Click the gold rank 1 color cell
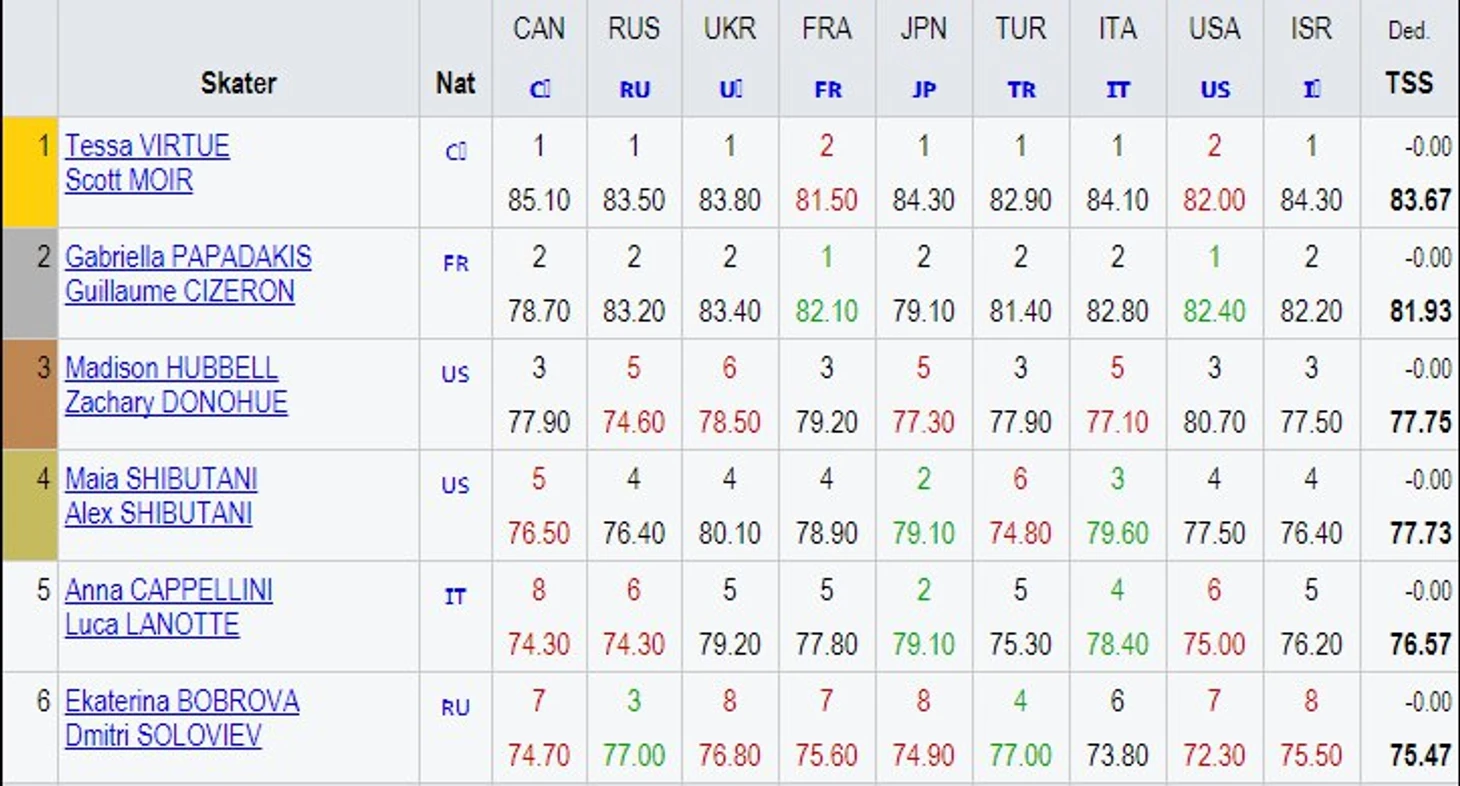This screenshot has height=786, width=1460. click(30, 172)
